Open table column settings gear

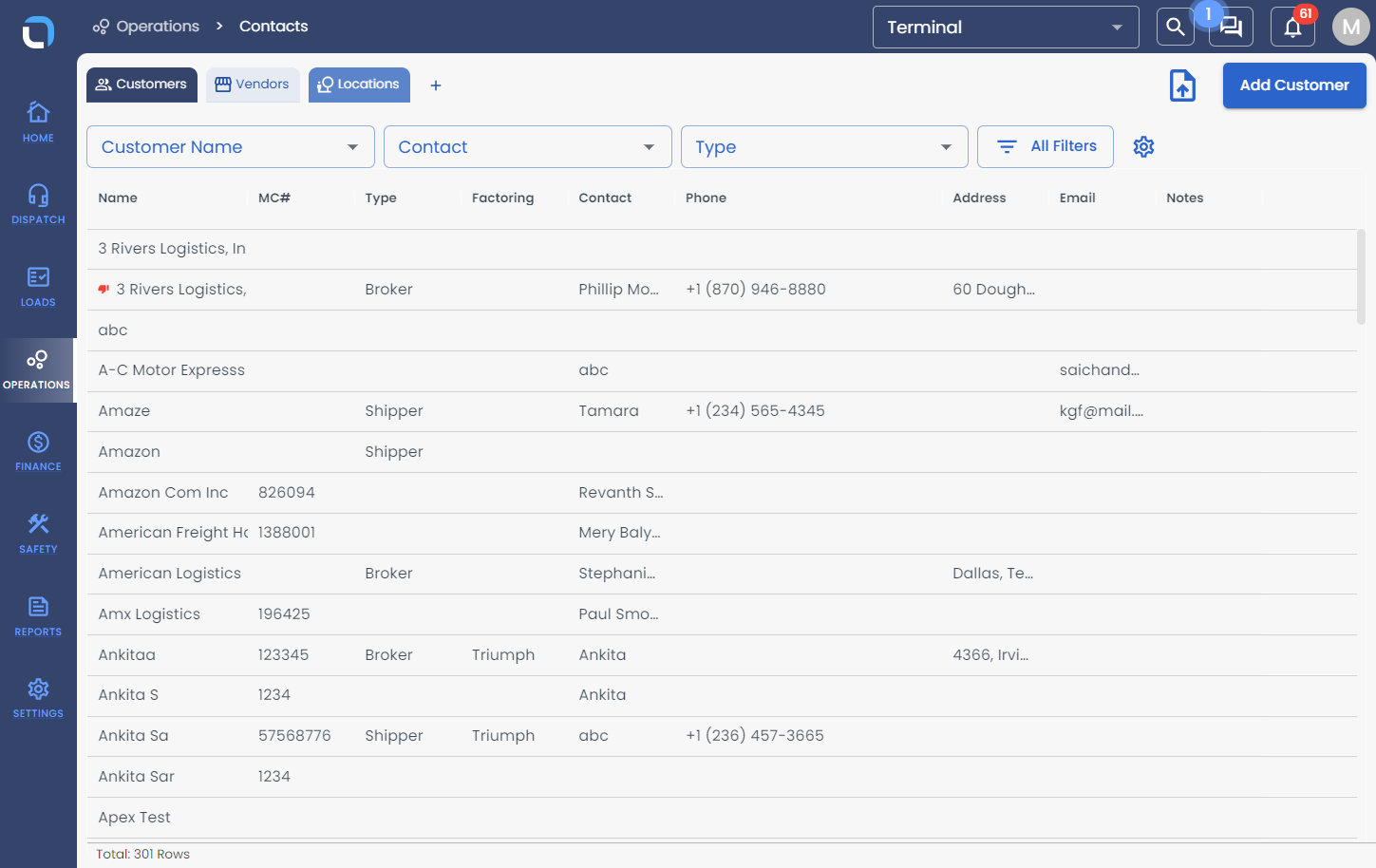tap(1143, 146)
